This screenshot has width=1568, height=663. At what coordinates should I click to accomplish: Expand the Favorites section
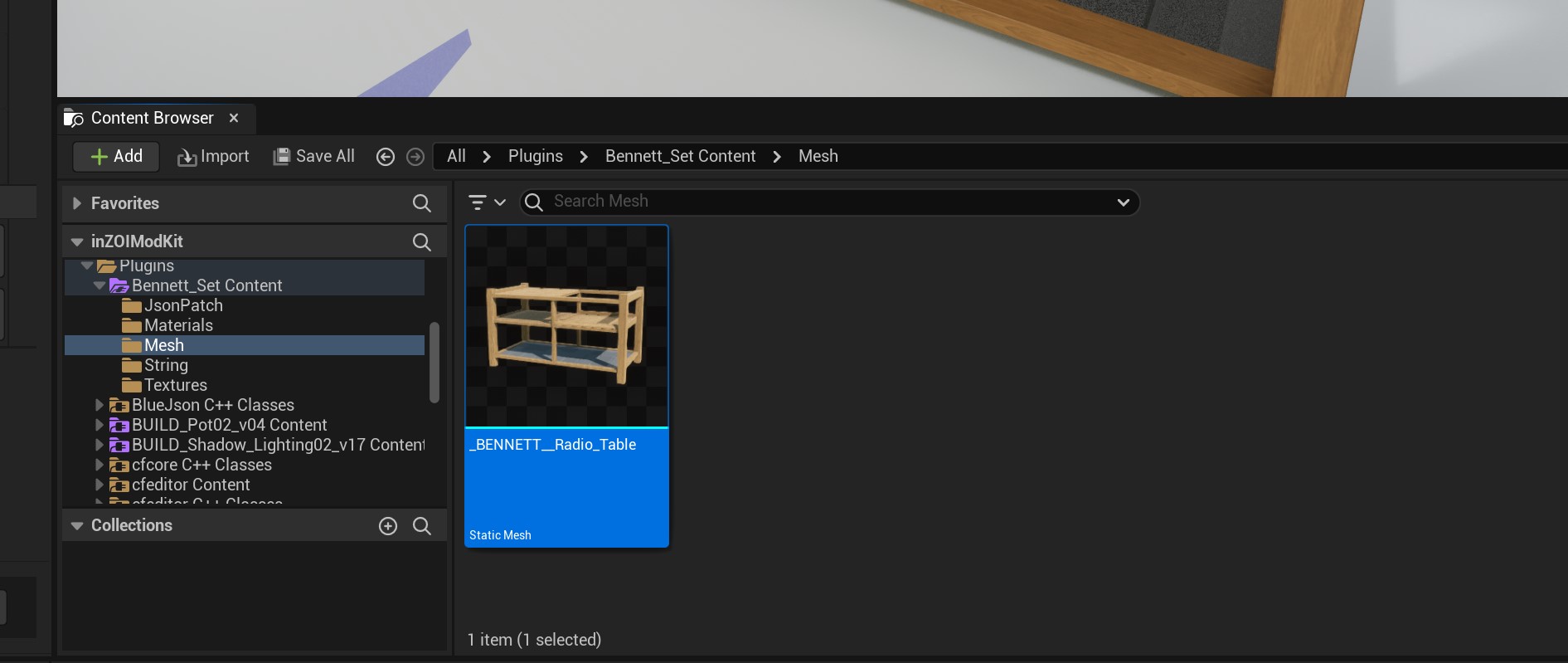pos(77,203)
